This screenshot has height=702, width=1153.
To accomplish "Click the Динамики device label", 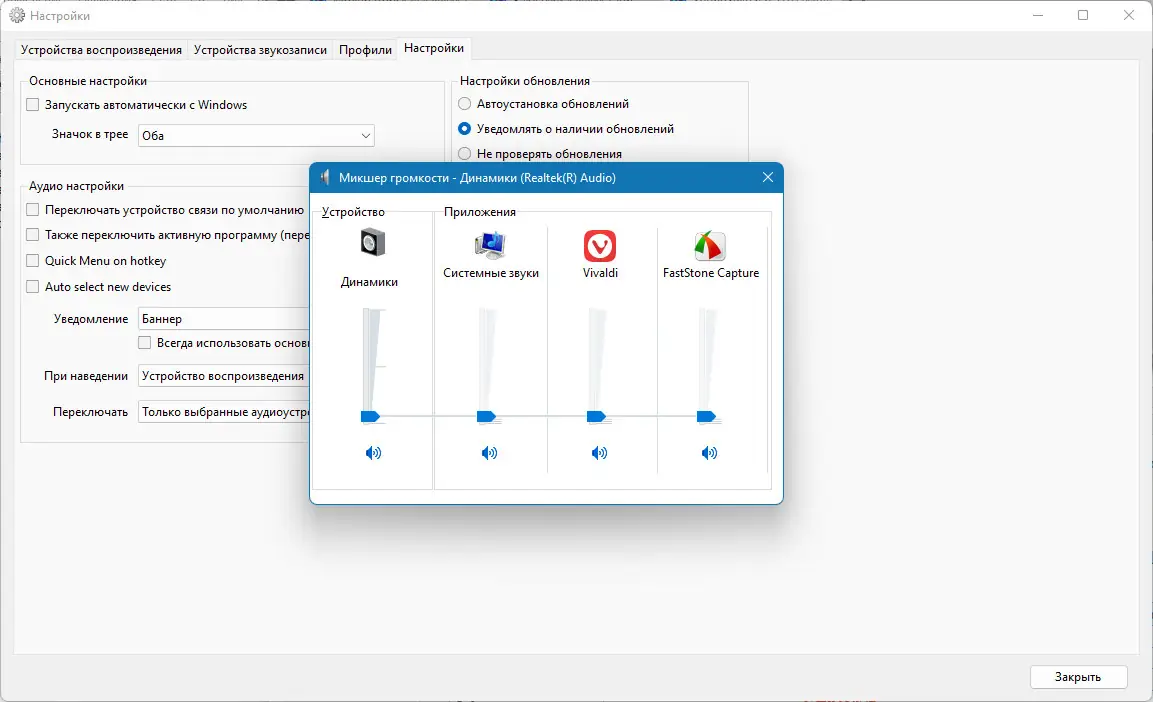I will pyautogui.click(x=369, y=282).
